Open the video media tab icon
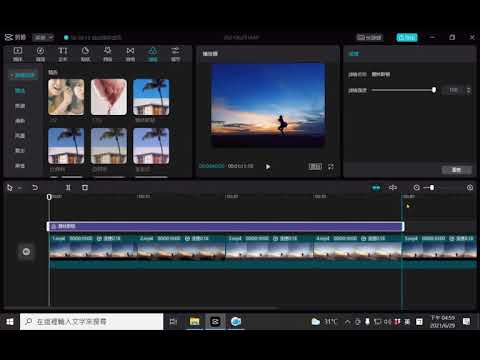480x360 pixels. [x=18, y=54]
